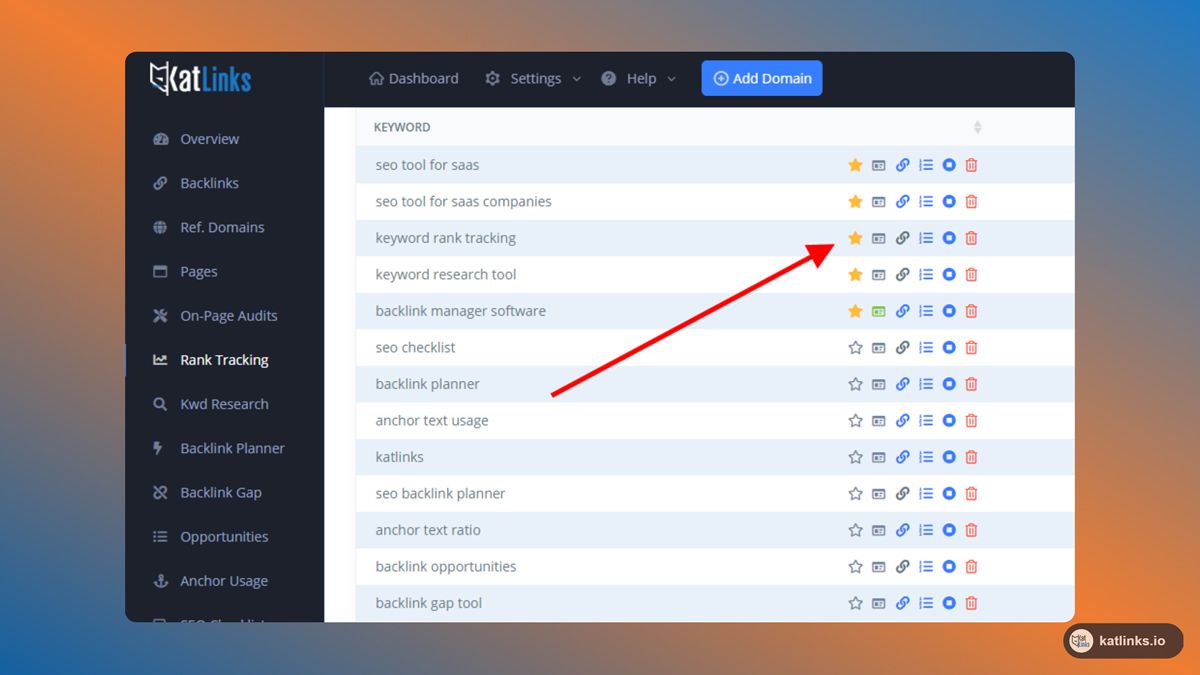This screenshot has width=1200, height=675.
Task: Click link icon in 'anchor text usage' row
Action: pyautogui.click(x=902, y=420)
